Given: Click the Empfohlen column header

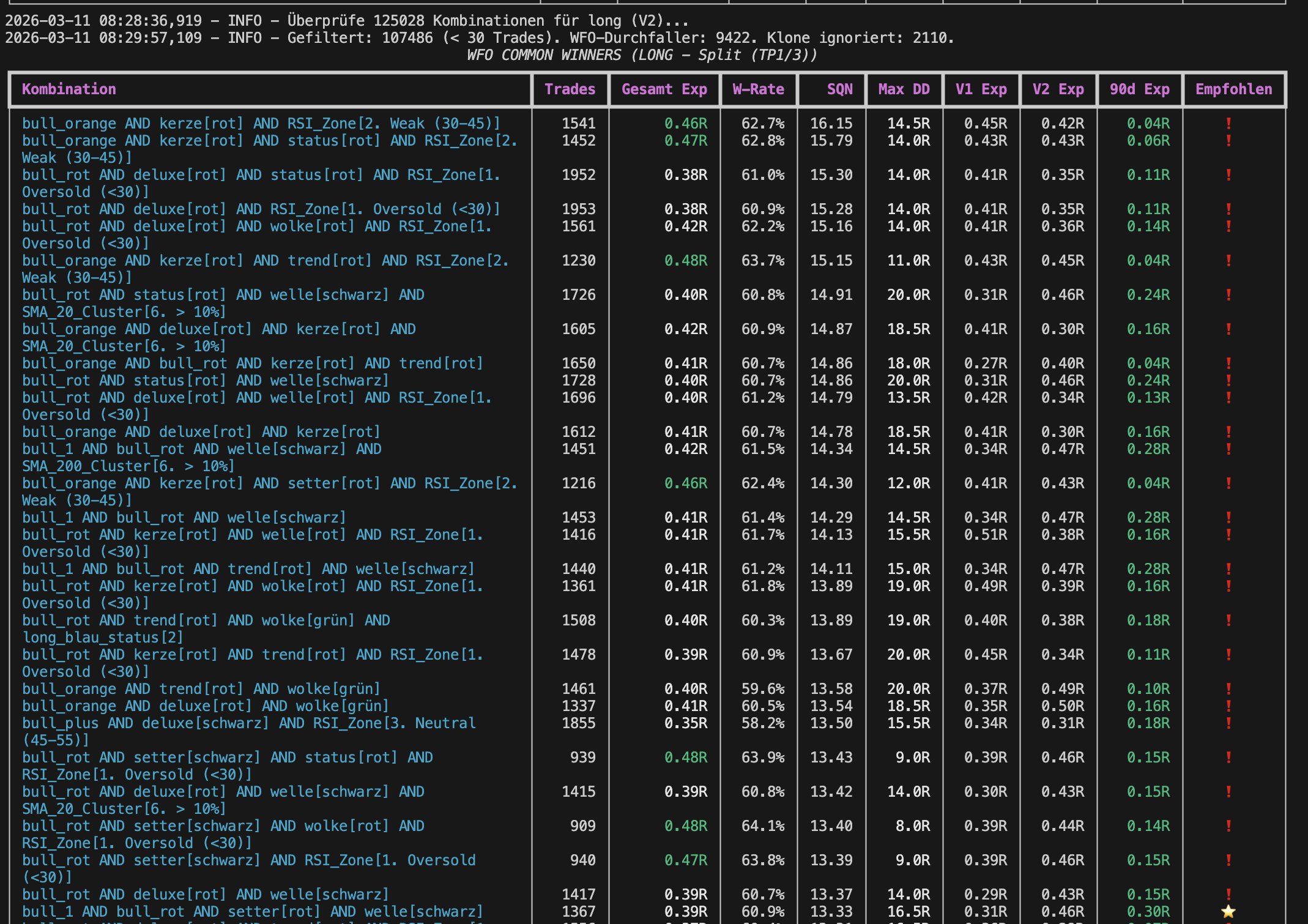Looking at the screenshot, I should click(1233, 89).
